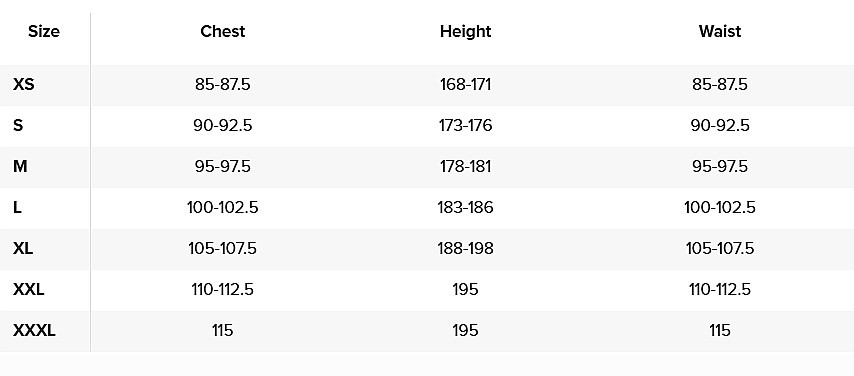
Task: Select the M size row label
Action: tap(20, 166)
